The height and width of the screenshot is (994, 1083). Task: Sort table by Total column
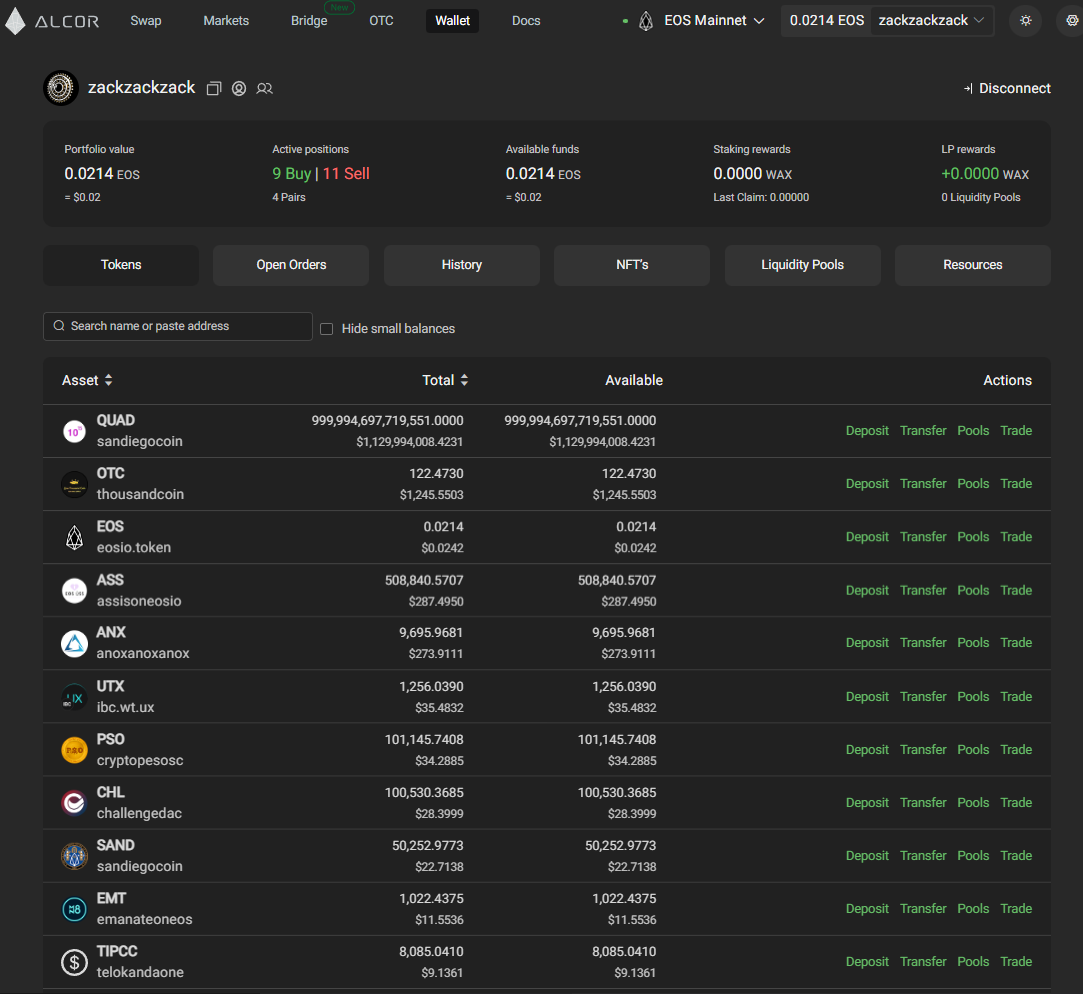click(445, 381)
